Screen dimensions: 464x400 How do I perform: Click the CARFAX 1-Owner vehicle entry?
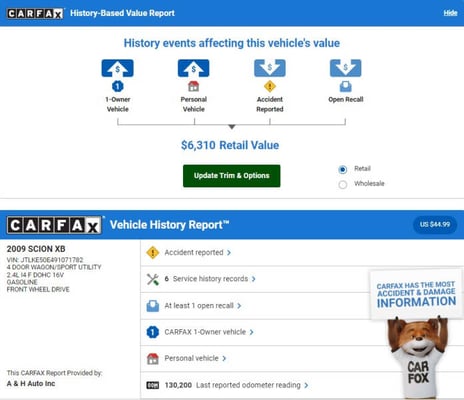pos(209,332)
